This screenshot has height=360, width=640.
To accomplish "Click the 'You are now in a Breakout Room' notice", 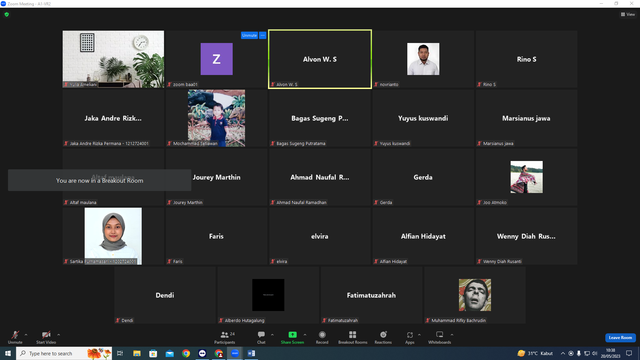I will [100, 180].
